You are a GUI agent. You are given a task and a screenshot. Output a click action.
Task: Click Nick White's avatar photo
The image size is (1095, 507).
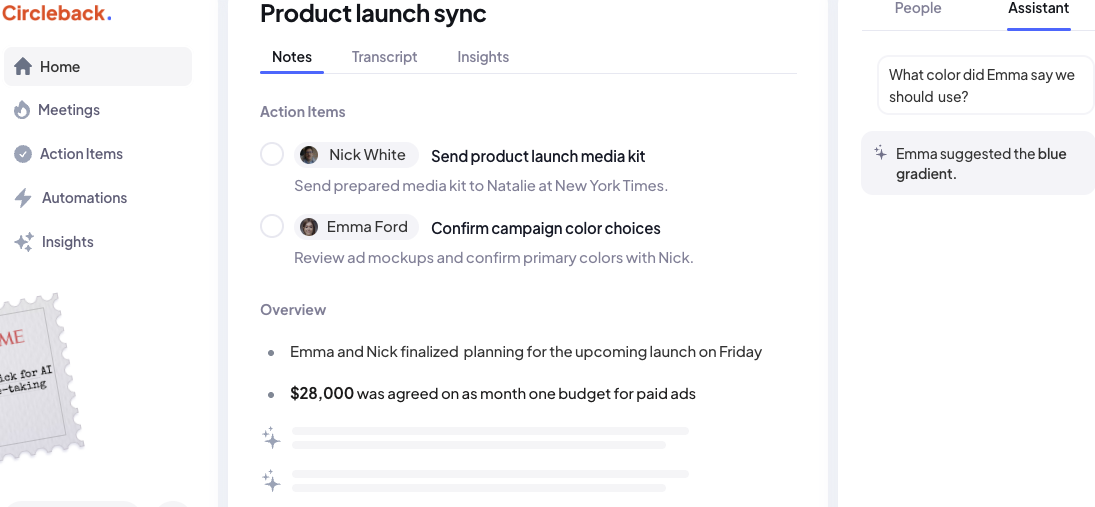click(x=309, y=155)
